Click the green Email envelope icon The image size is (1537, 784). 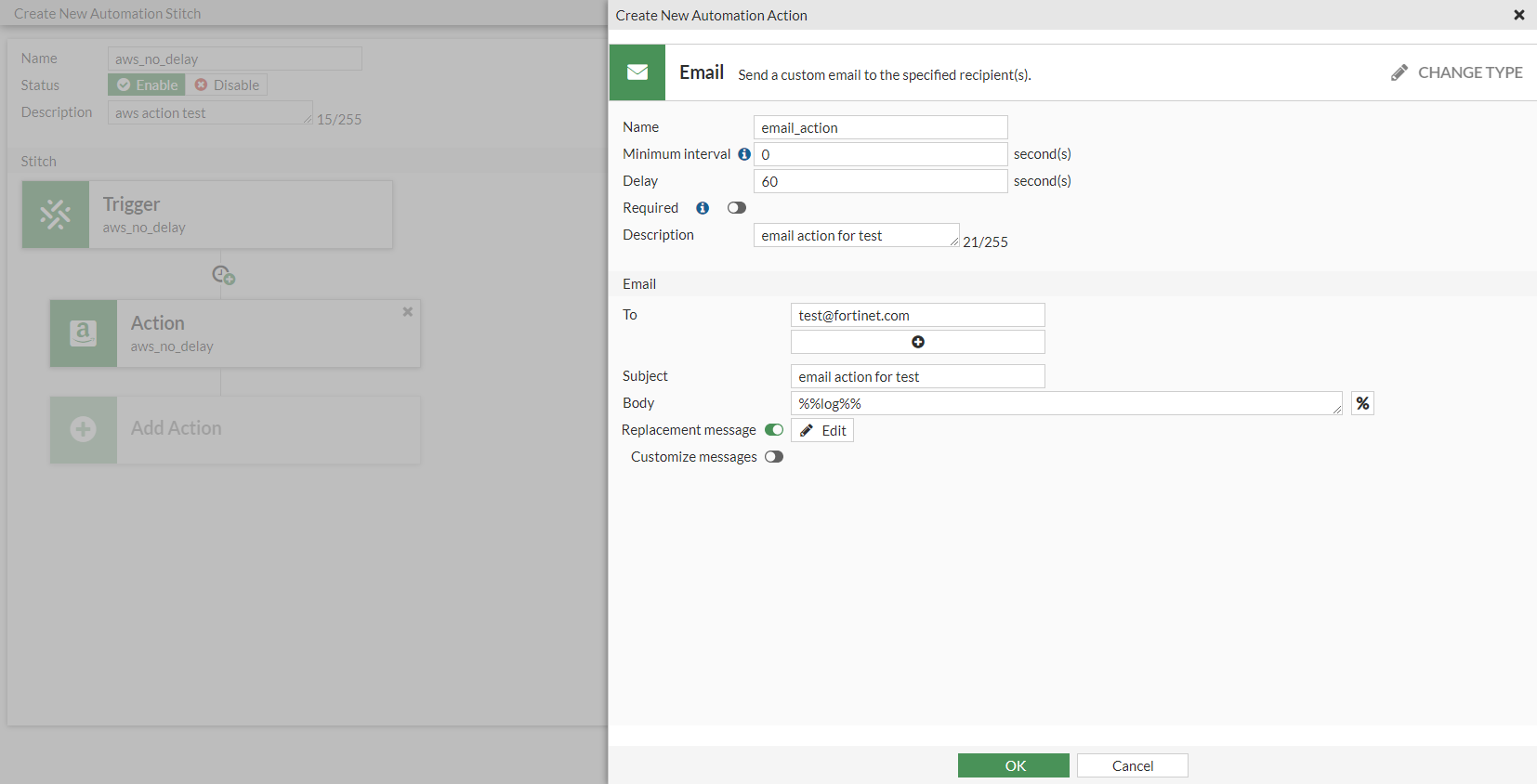coord(637,72)
